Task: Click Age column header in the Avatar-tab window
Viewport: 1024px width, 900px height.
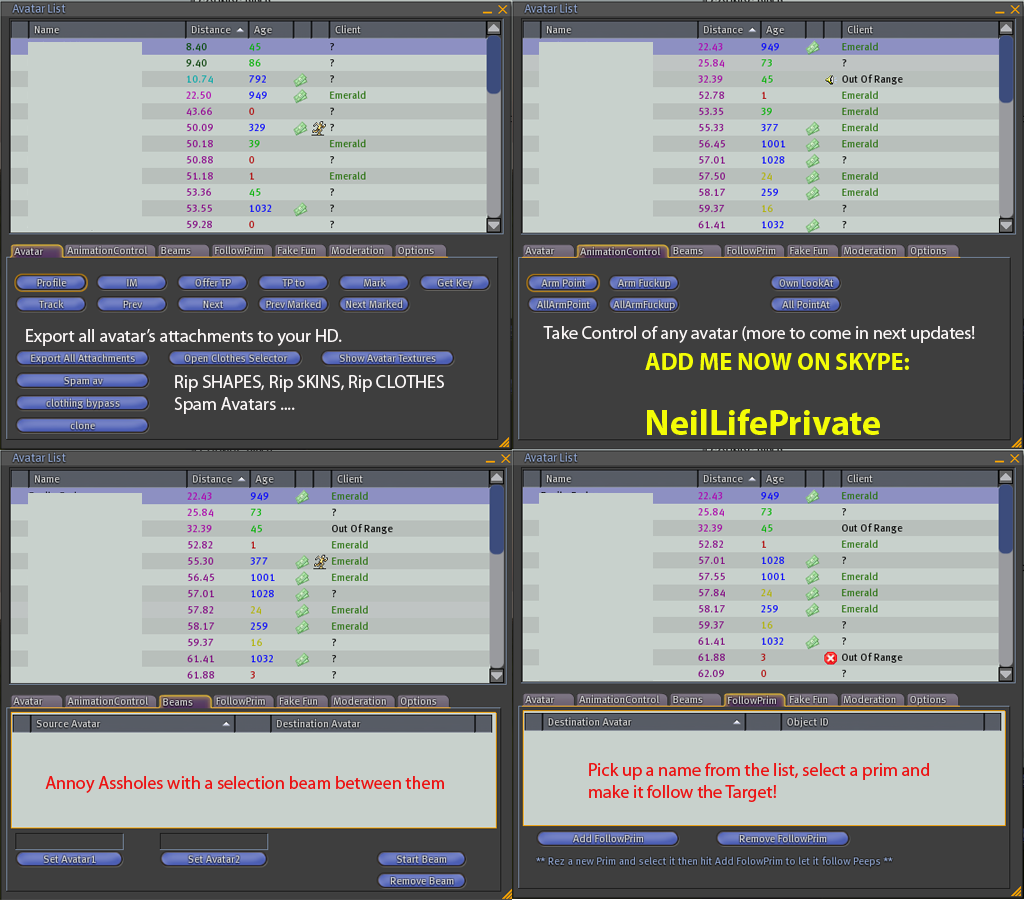Action: [x=270, y=29]
